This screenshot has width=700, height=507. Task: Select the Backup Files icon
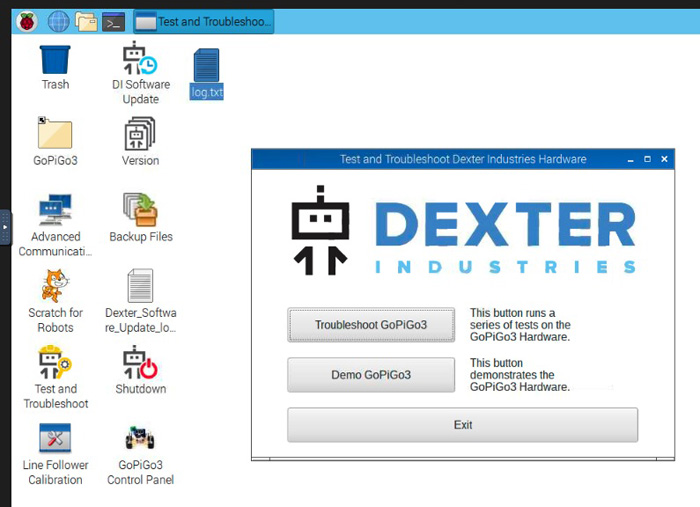tap(140, 211)
